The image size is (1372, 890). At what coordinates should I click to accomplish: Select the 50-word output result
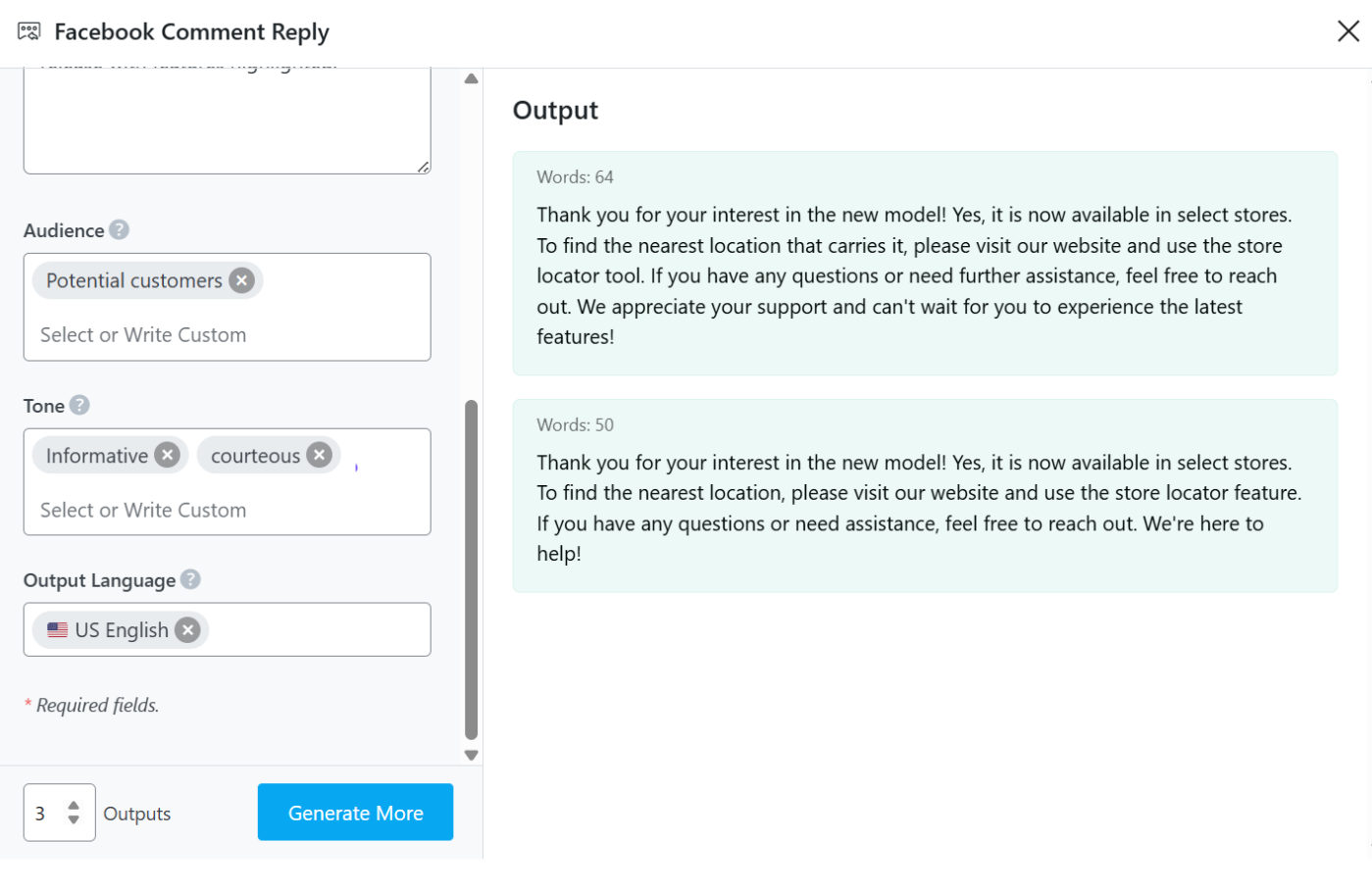click(924, 496)
